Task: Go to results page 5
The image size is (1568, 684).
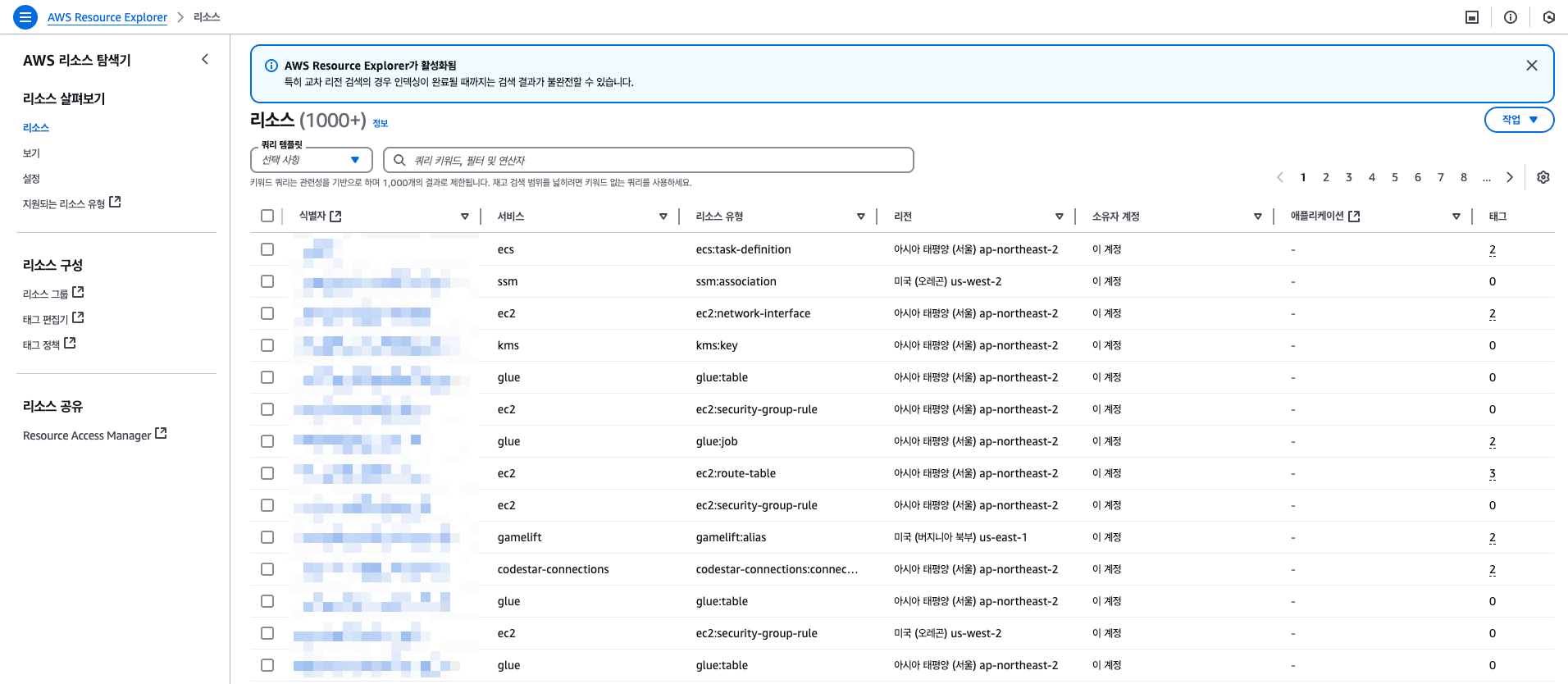Action: 1395,177
